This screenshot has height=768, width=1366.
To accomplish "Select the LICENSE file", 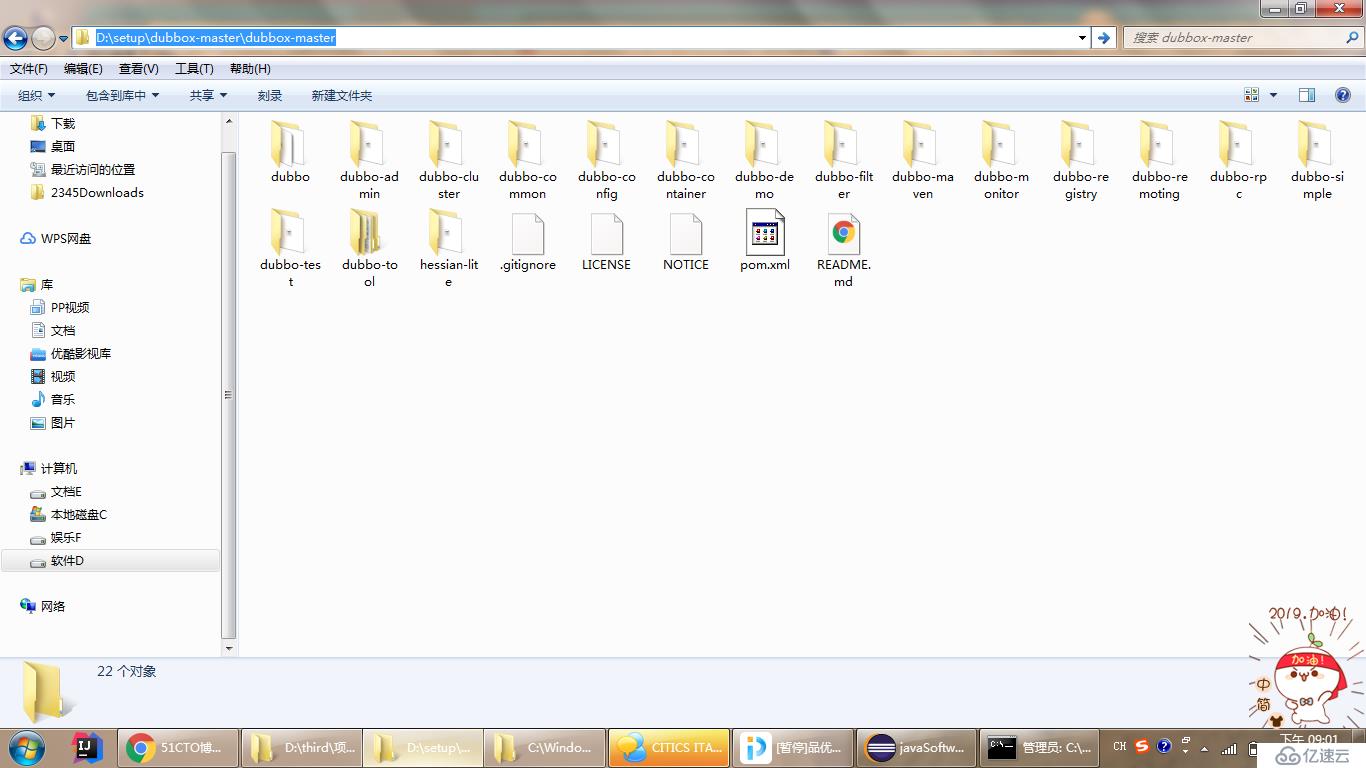I will [606, 241].
